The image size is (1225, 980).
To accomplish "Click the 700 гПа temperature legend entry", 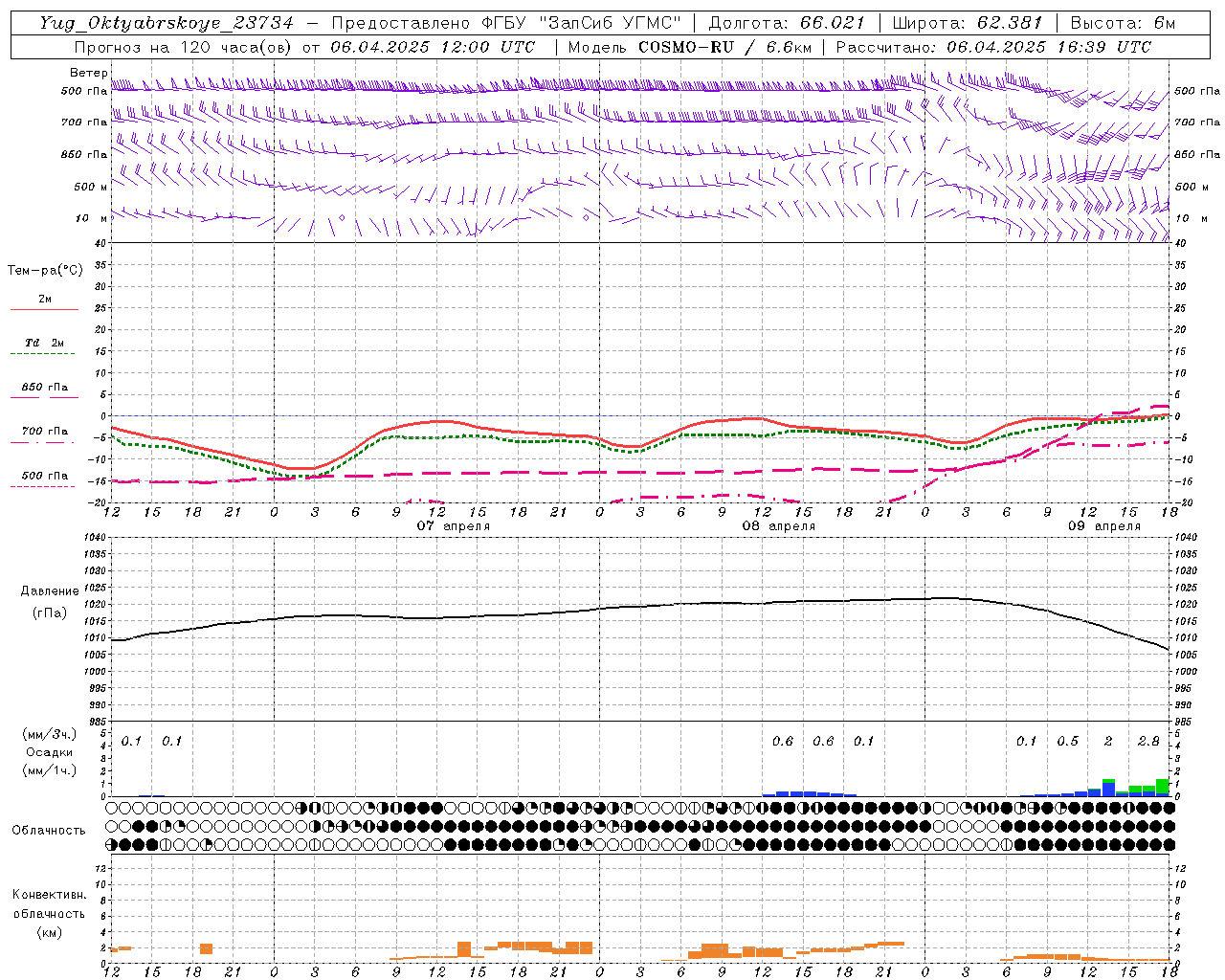I will coord(45,431).
